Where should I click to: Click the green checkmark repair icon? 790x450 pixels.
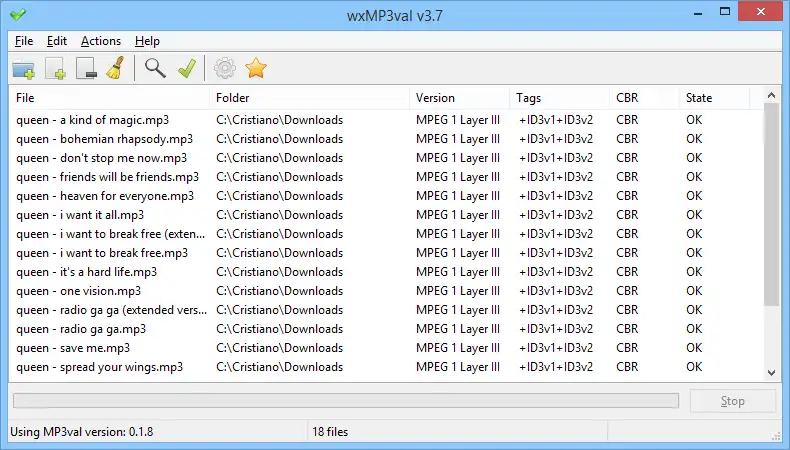[x=186, y=68]
